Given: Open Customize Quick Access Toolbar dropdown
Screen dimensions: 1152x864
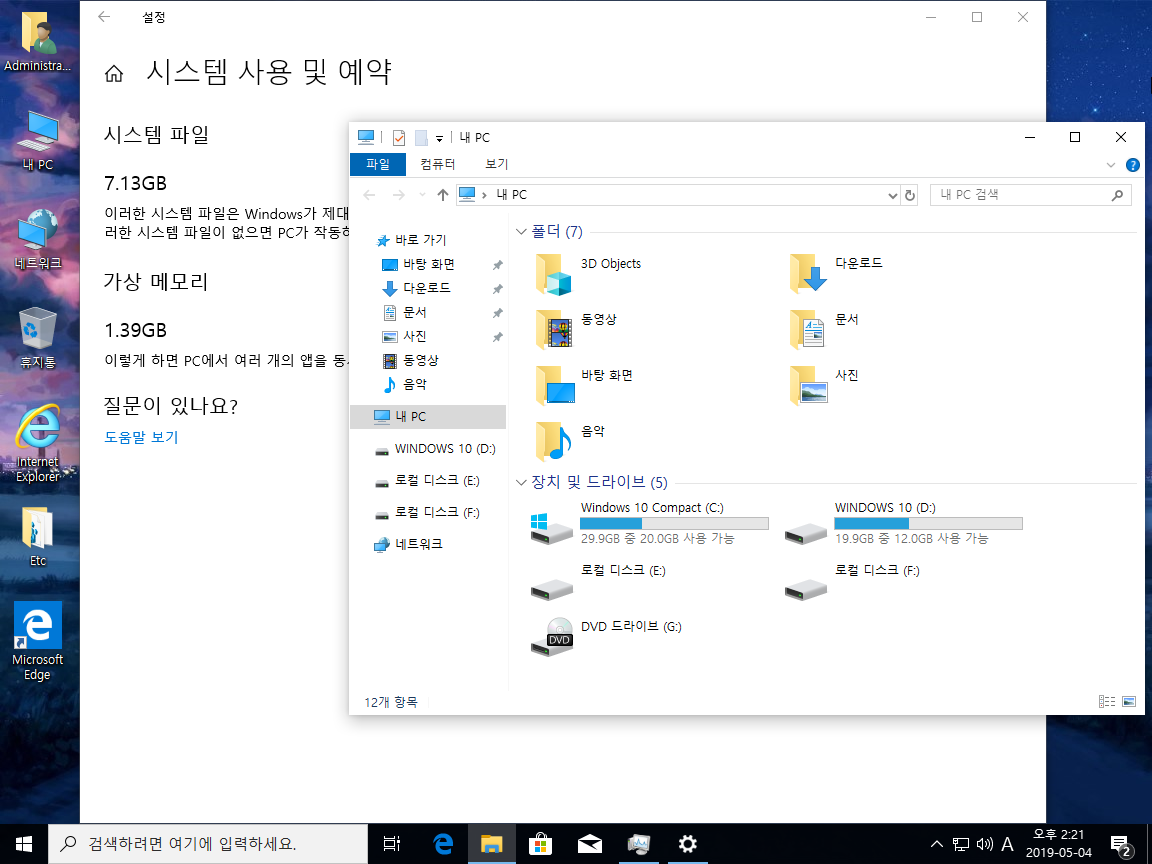Looking at the screenshot, I should [x=439, y=138].
